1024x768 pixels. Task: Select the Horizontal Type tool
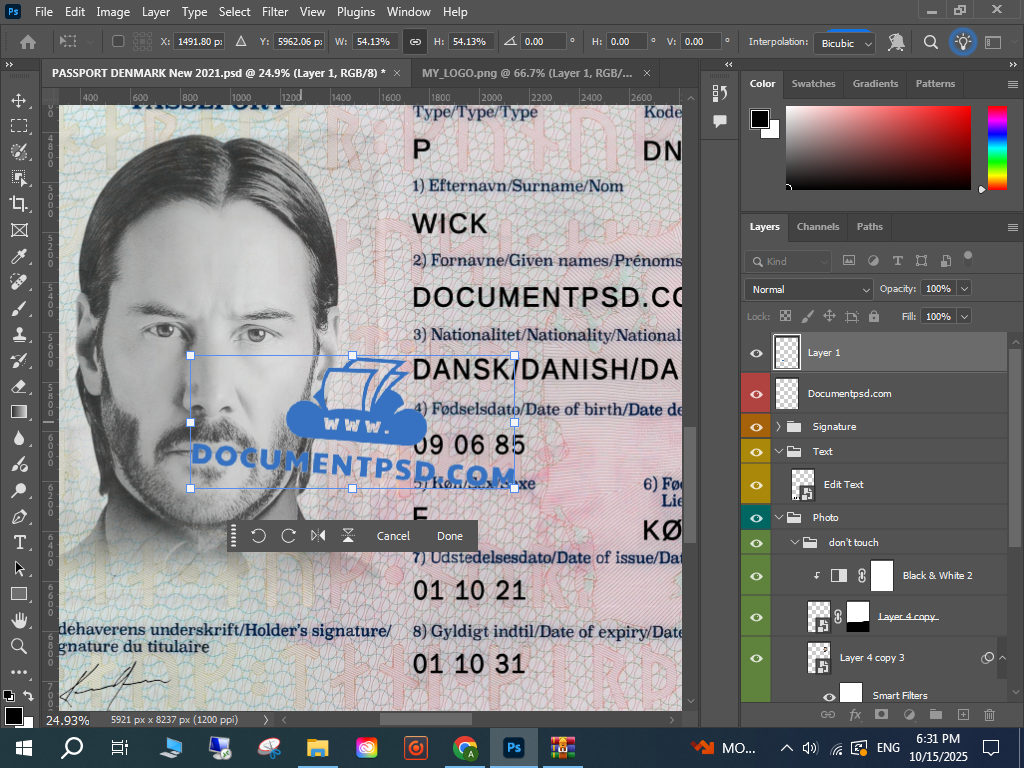coord(18,542)
